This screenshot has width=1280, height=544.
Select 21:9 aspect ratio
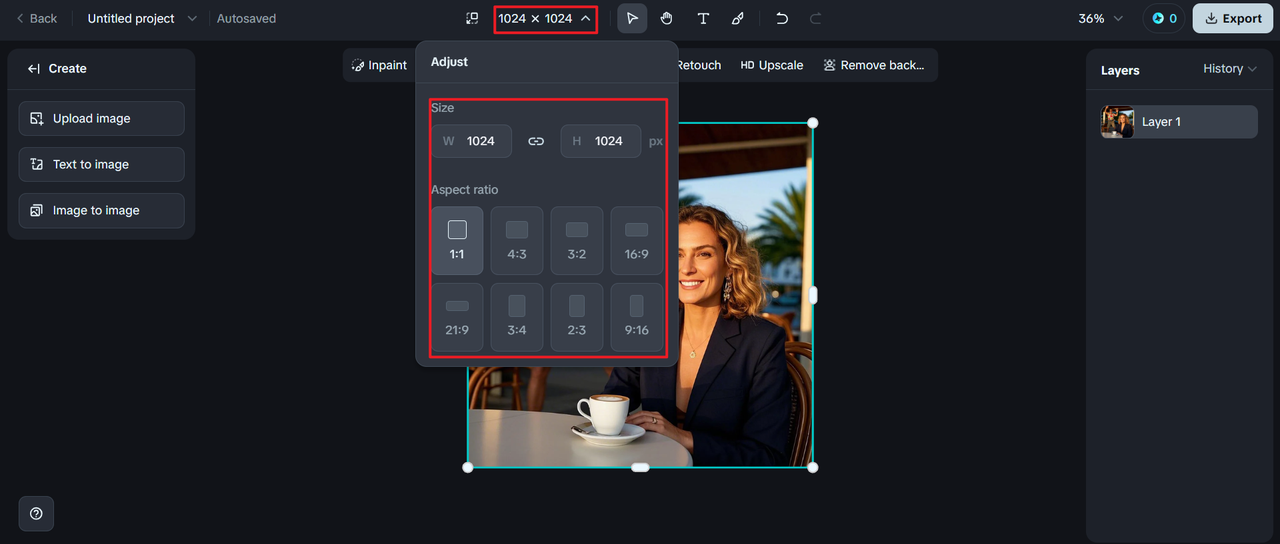tap(457, 317)
